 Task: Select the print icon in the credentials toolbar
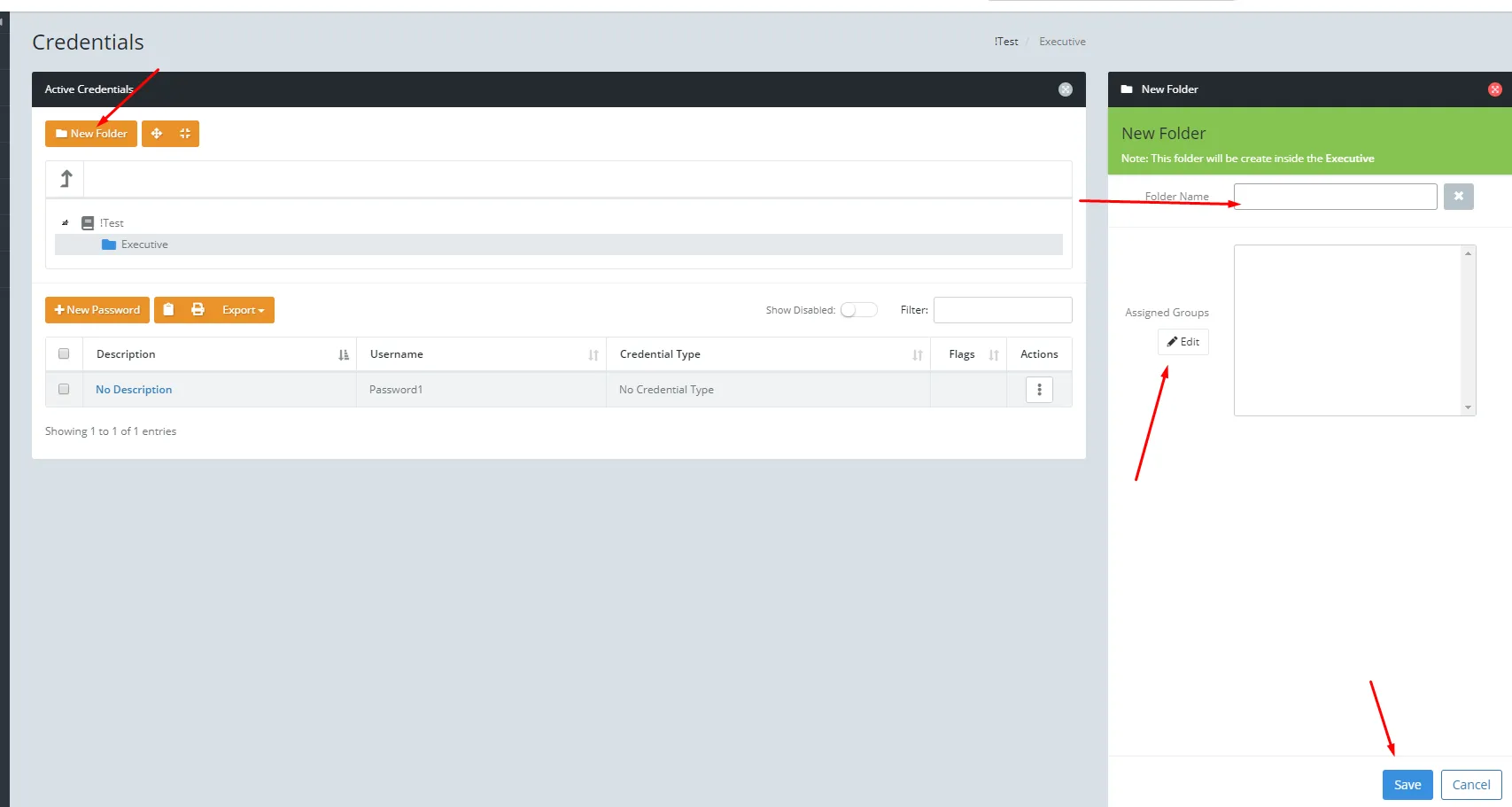[x=197, y=310]
